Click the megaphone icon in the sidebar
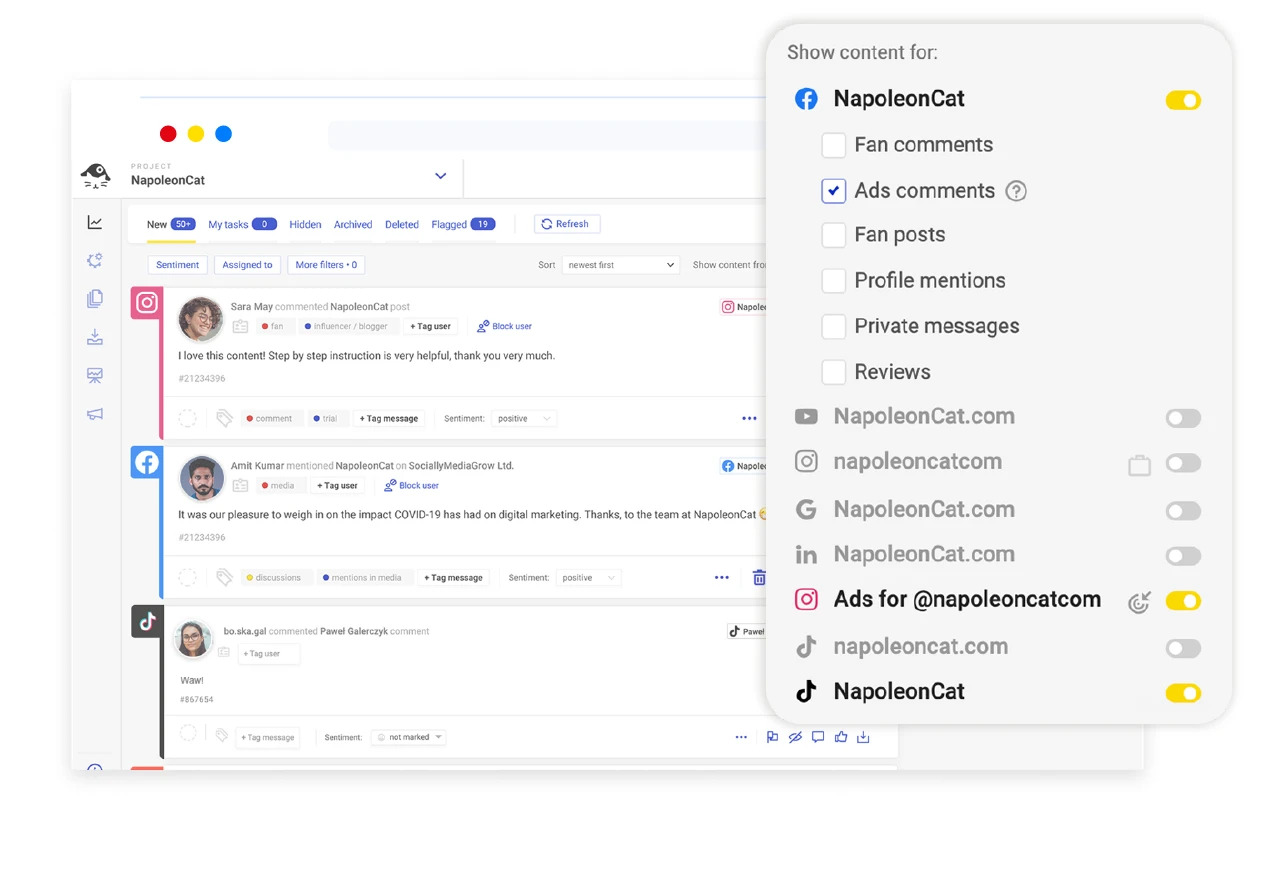This screenshot has height=889, width=1281. coord(95,414)
